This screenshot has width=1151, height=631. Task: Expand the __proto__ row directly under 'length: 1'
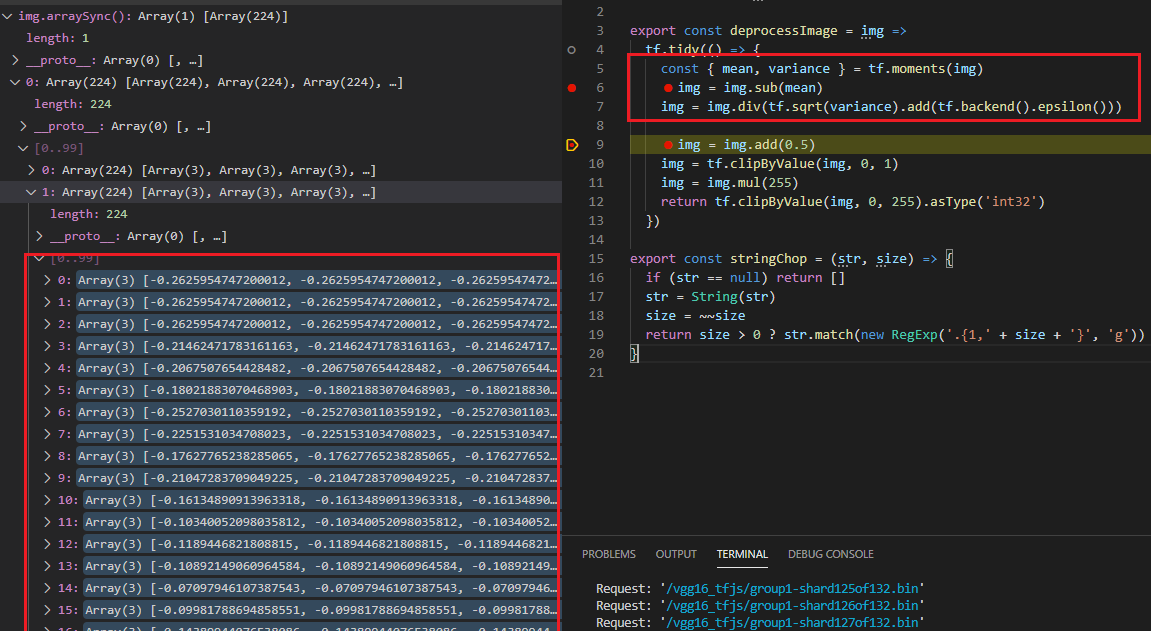(15, 60)
